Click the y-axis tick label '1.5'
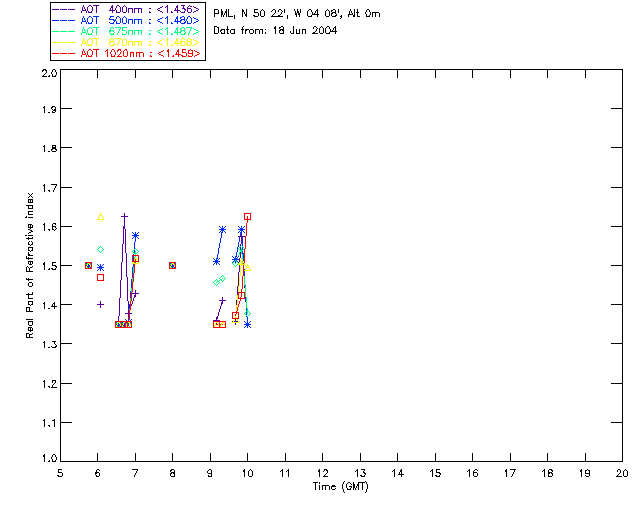This screenshot has width=640, height=512. [49, 266]
